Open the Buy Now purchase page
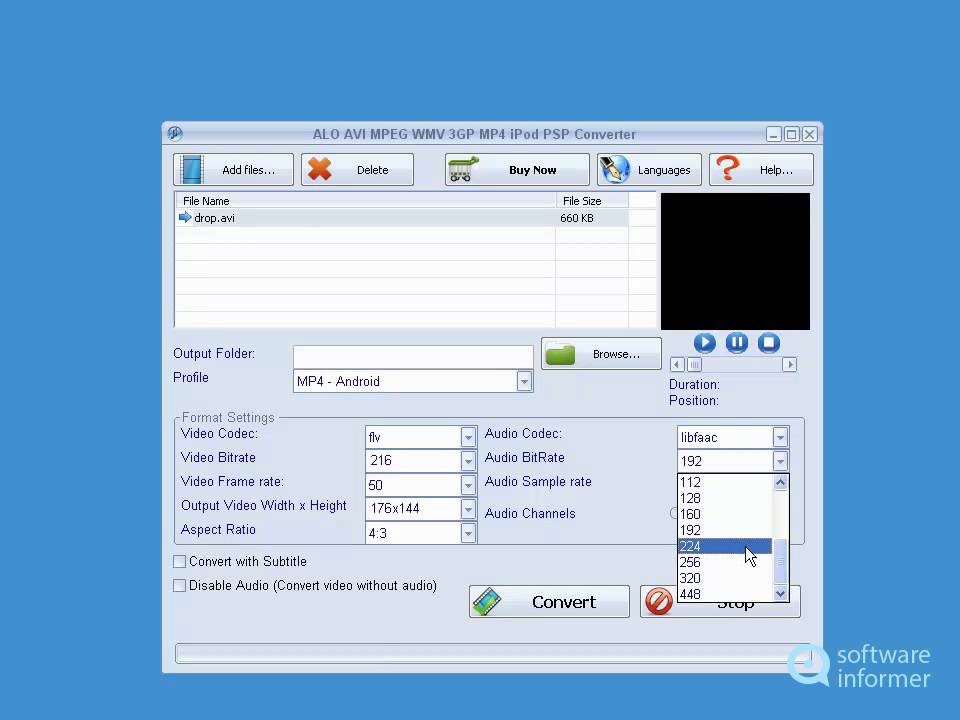The height and width of the screenshot is (720, 960). (517, 170)
